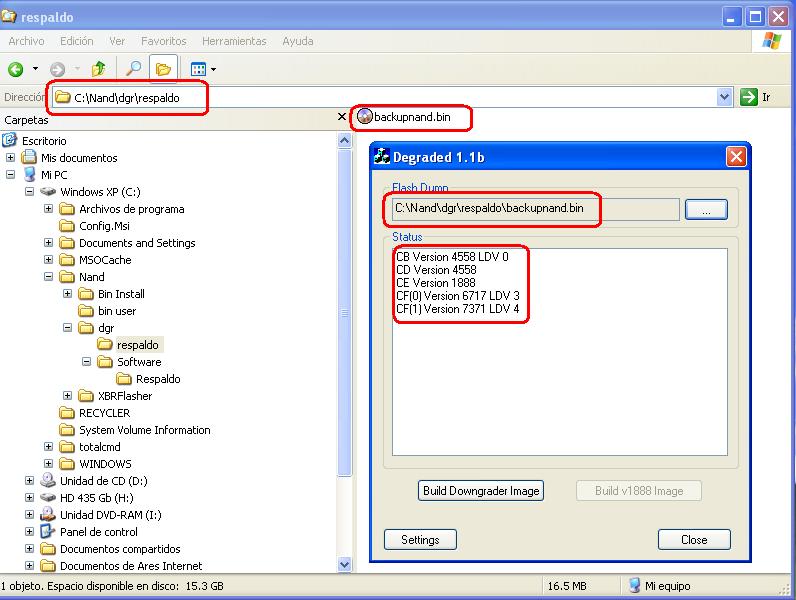
Task: Select the Config.Msi folder
Action: coord(104,226)
